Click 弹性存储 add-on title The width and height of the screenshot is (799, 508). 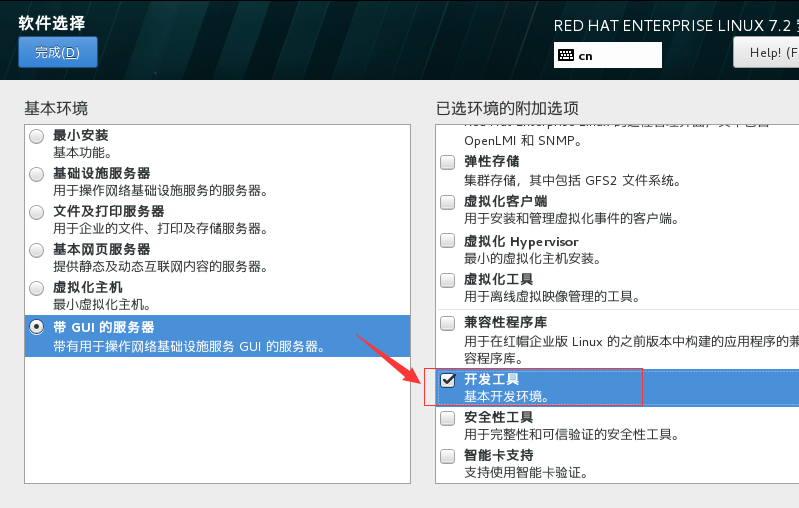click(x=491, y=162)
